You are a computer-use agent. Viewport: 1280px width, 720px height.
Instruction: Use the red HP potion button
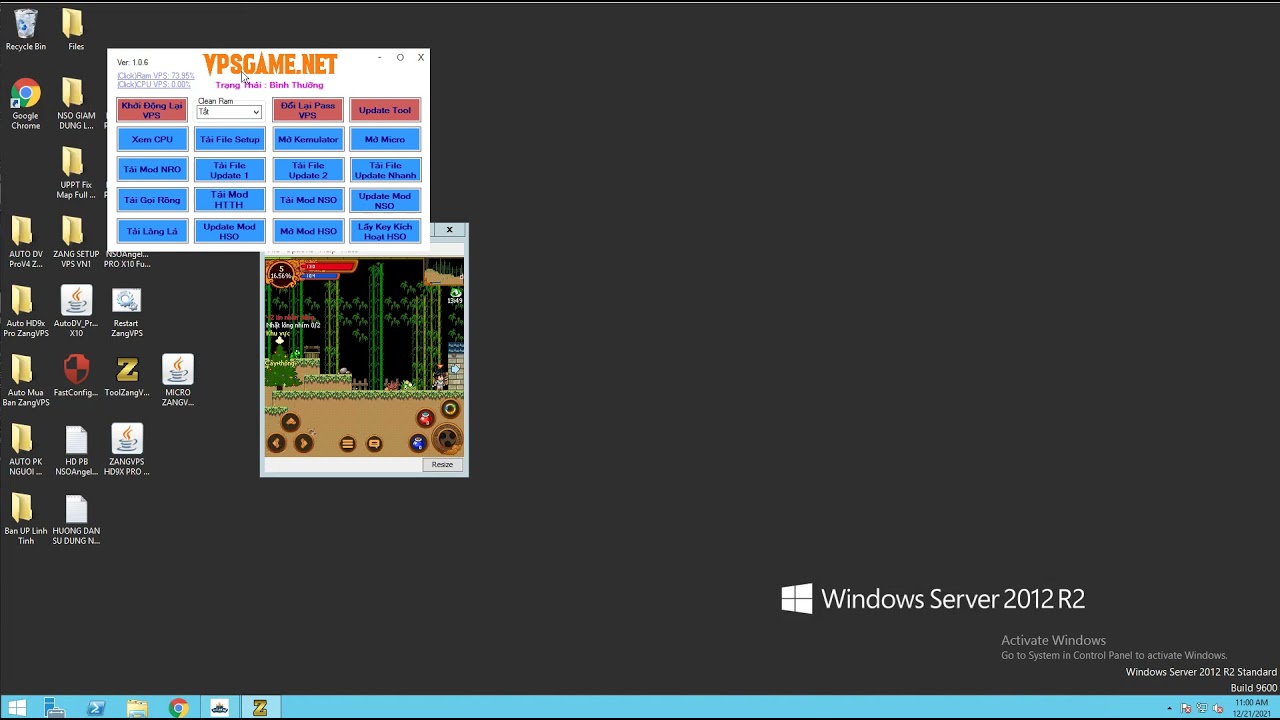tap(426, 418)
